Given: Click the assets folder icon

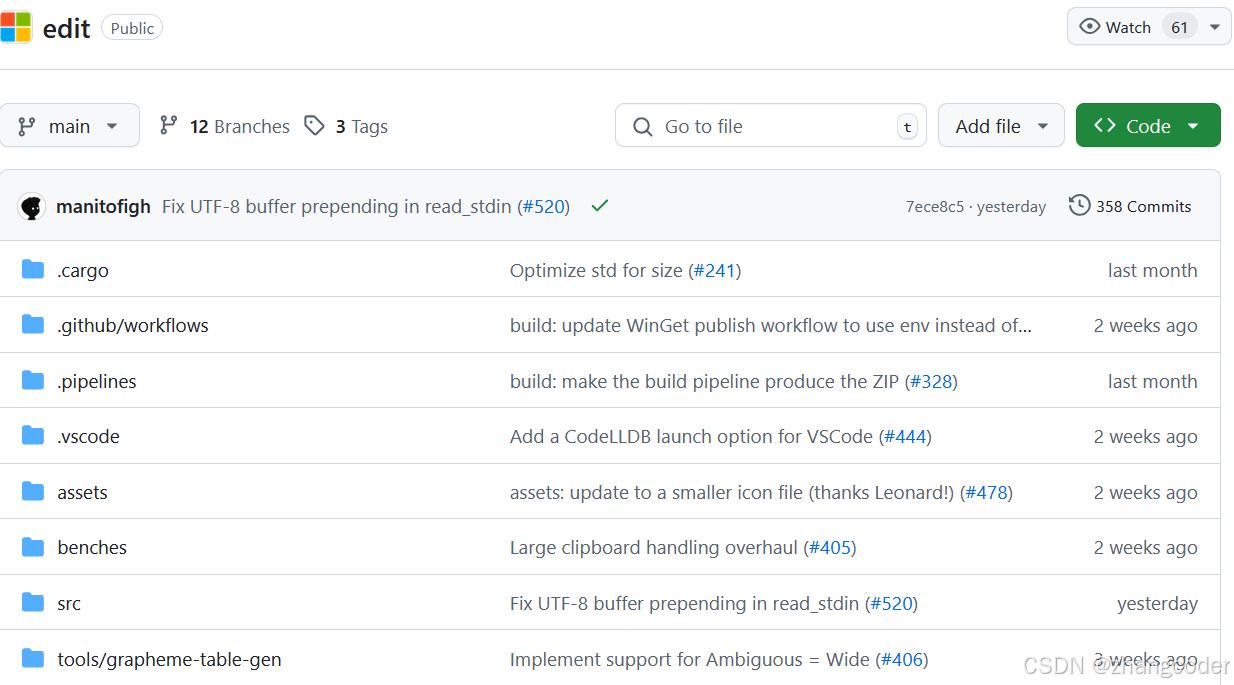Looking at the screenshot, I should click(33, 492).
